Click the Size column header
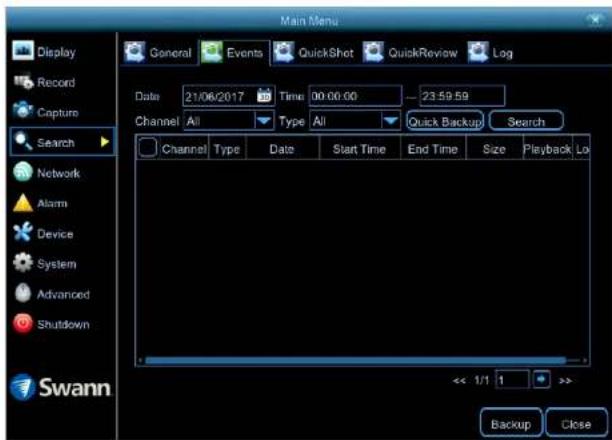The height and width of the screenshot is (440, 612). [x=494, y=149]
